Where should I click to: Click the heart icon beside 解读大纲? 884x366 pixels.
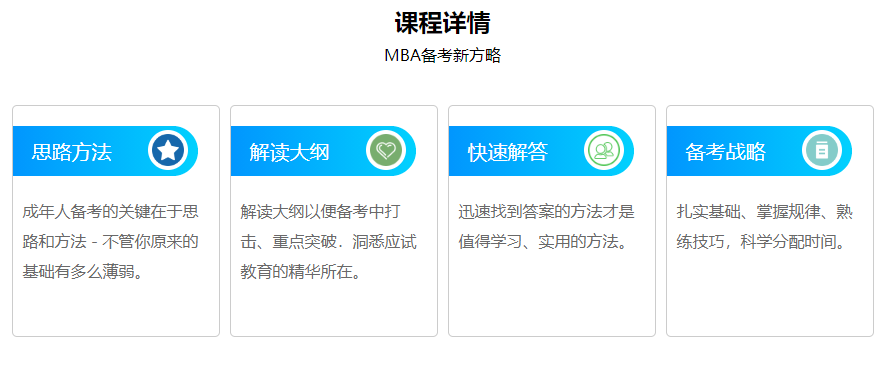pyautogui.click(x=386, y=151)
